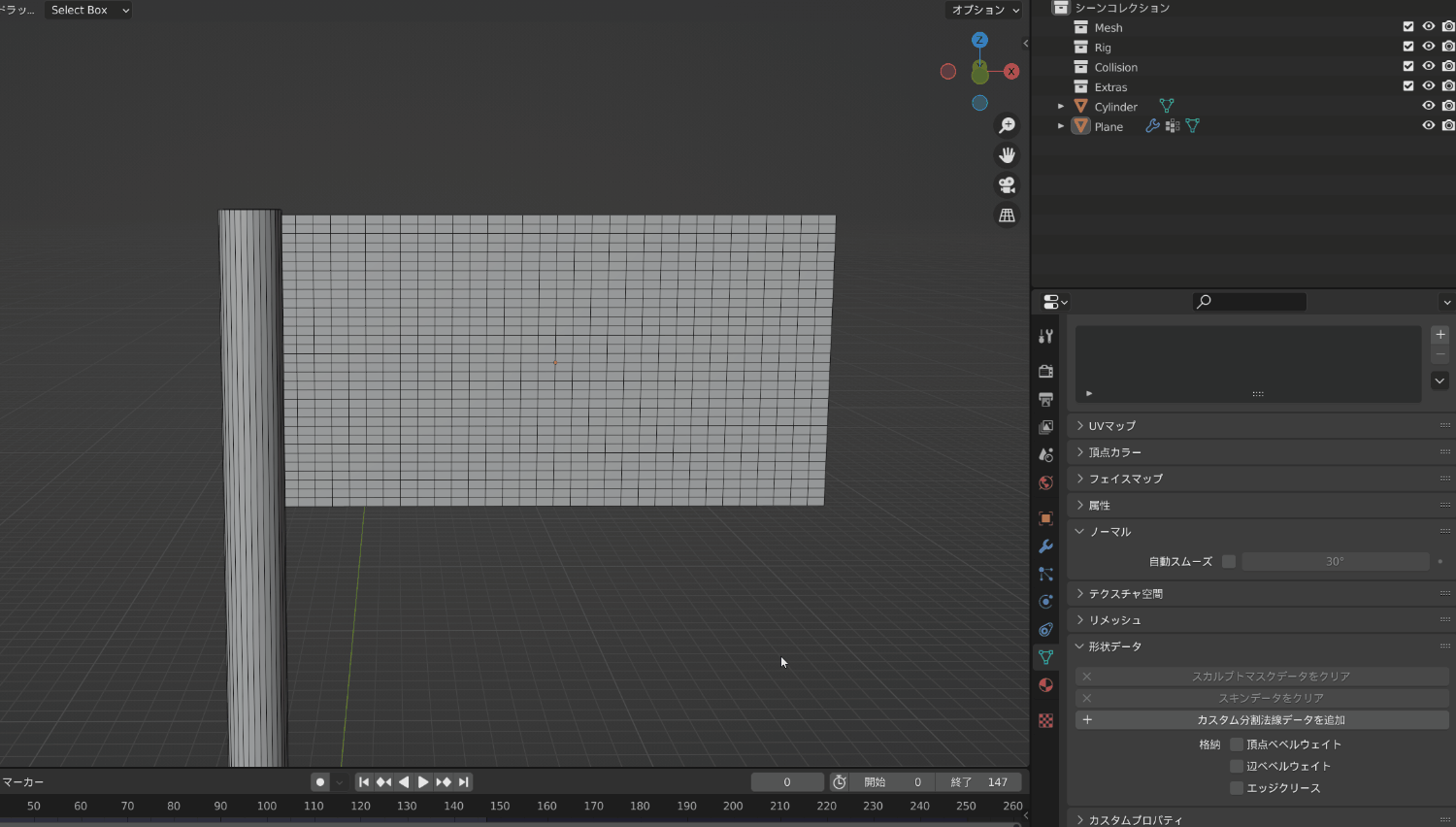This screenshot has width=1456, height=827.
Task: Open the Material properties tab
Action: pos(1045,684)
